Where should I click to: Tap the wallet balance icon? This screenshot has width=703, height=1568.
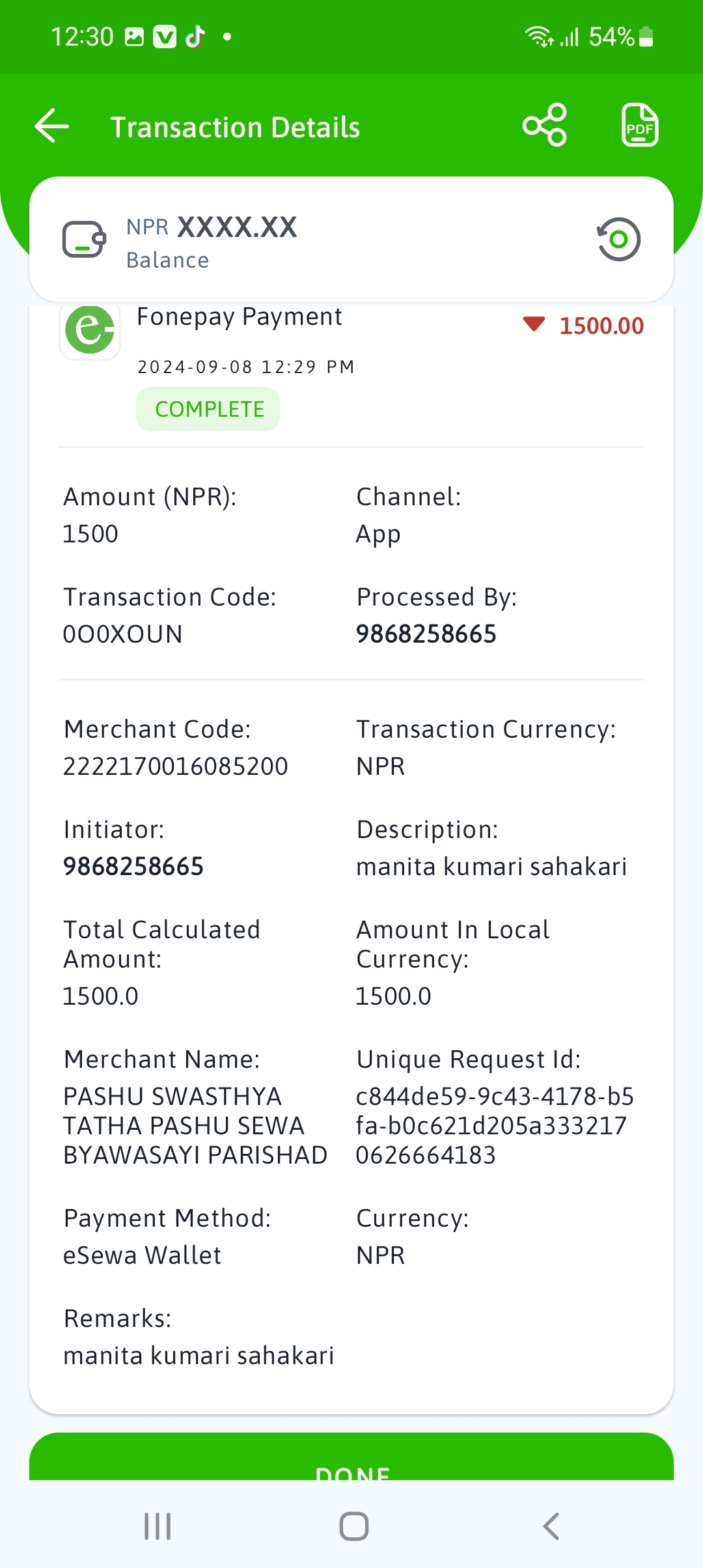point(84,240)
